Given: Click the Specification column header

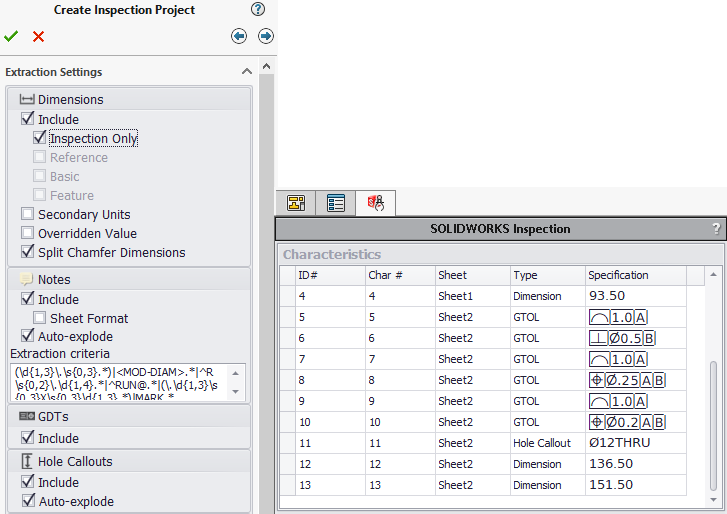Looking at the screenshot, I should click(x=636, y=275).
